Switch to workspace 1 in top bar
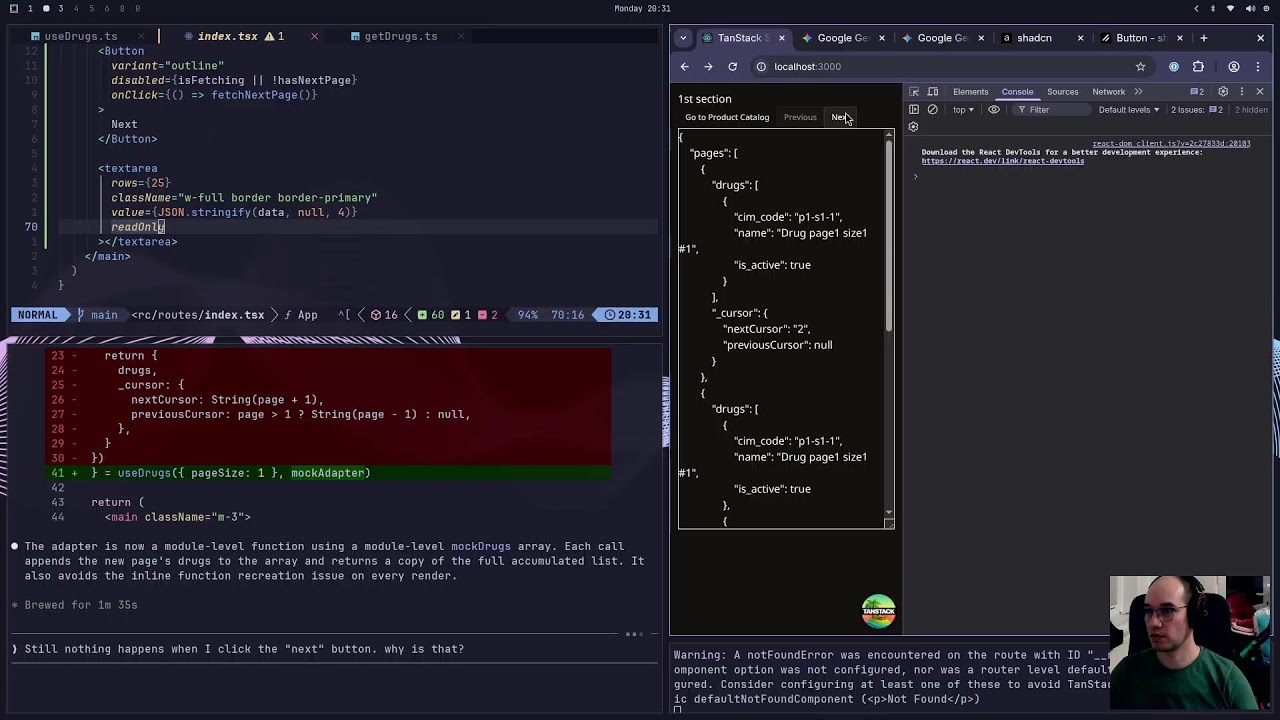The image size is (1280, 720). pyautogui.click(x=30, y=9)
